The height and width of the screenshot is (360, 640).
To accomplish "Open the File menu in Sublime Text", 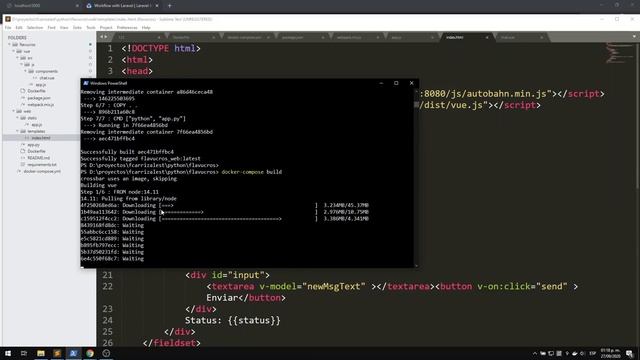I will 8,27.
